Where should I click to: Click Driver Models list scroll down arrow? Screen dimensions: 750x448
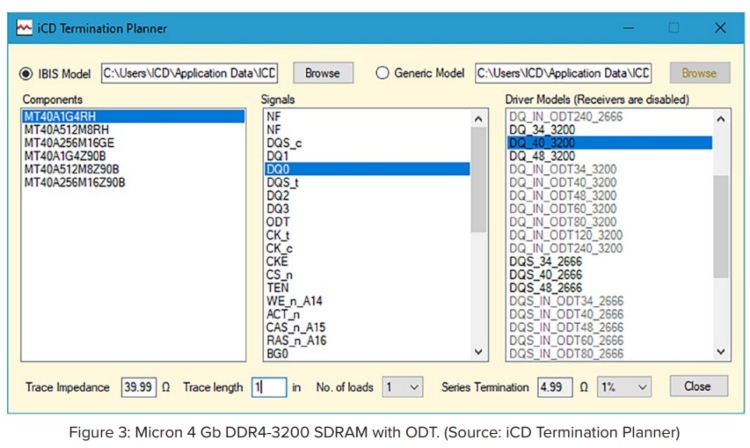tap(721, 352)
